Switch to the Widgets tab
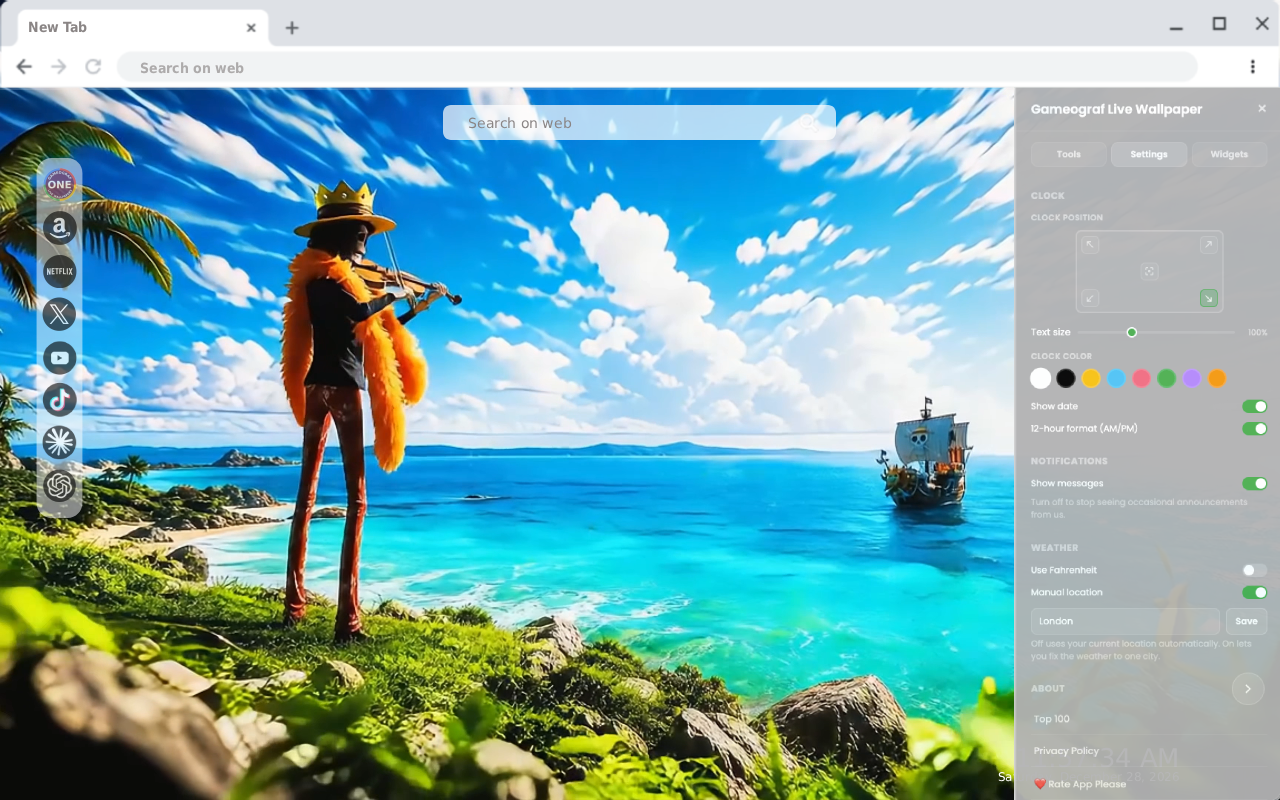The height and width of the screenshot is (800, 1280). click(x=1229, y=154)
